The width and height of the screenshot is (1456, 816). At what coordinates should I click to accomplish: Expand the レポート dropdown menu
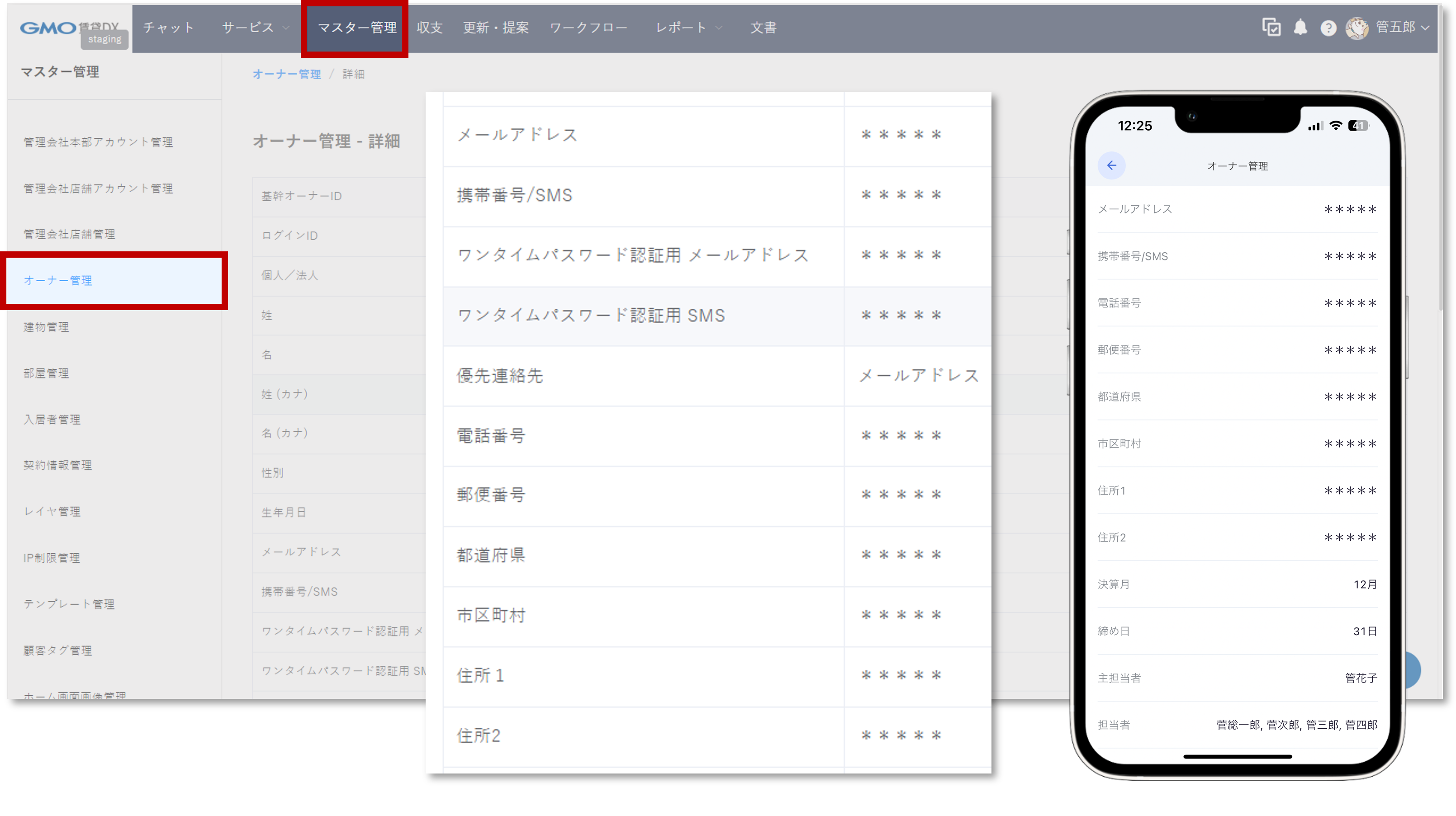[688, 27]
